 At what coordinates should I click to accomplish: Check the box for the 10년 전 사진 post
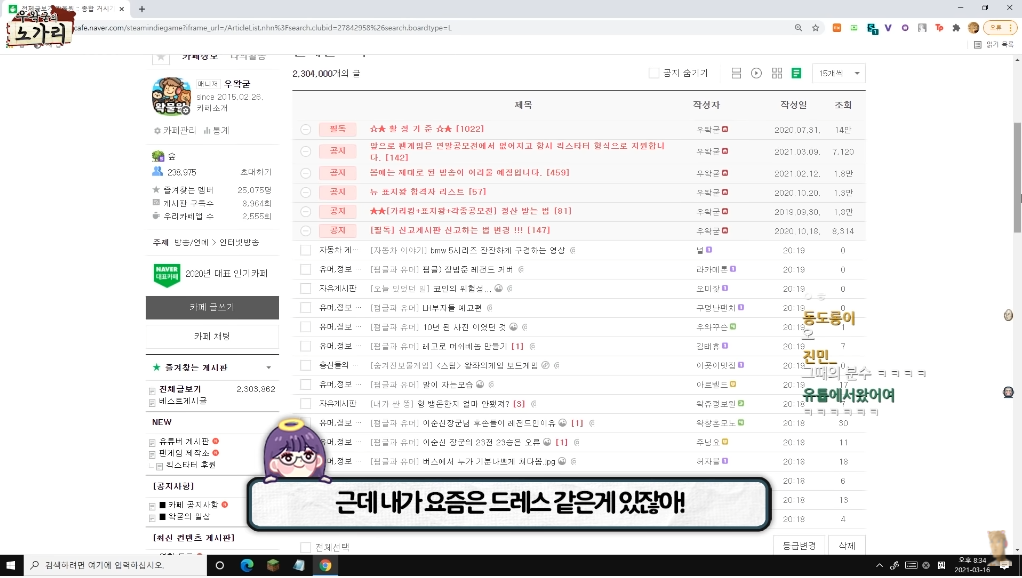(x=305, y=326)
